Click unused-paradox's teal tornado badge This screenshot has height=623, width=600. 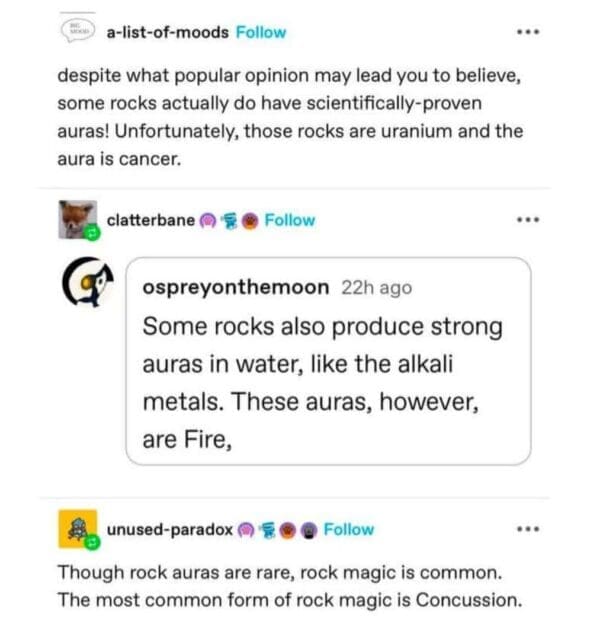(268, 529)
